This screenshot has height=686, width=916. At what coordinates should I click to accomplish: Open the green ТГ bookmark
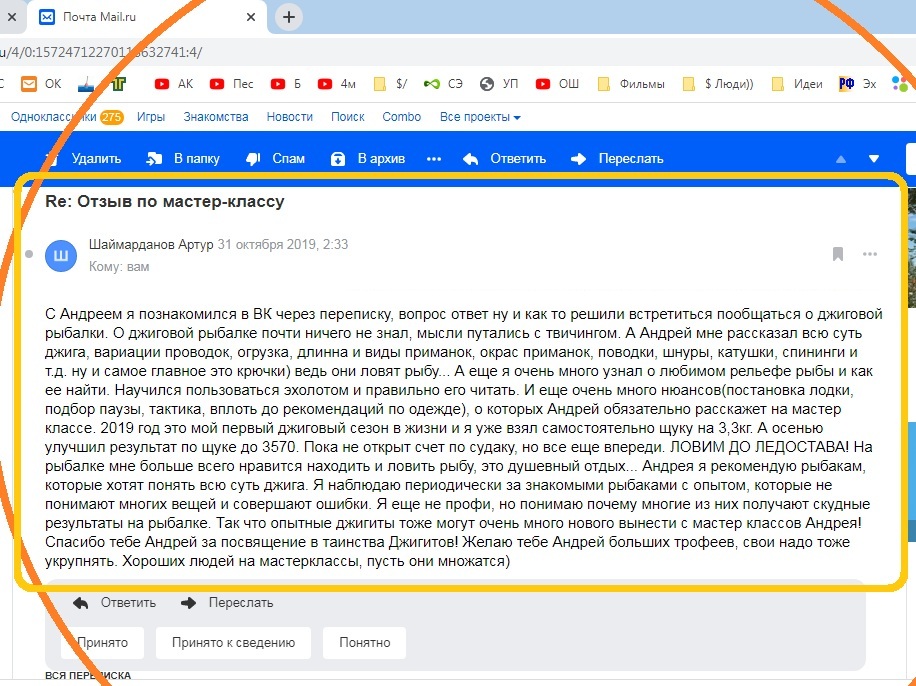click(x=119, y=85)
